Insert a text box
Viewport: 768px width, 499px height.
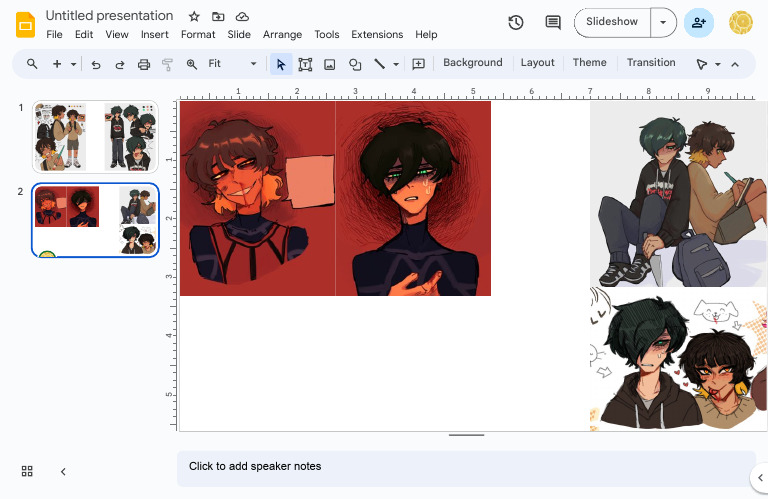point(305,64)
